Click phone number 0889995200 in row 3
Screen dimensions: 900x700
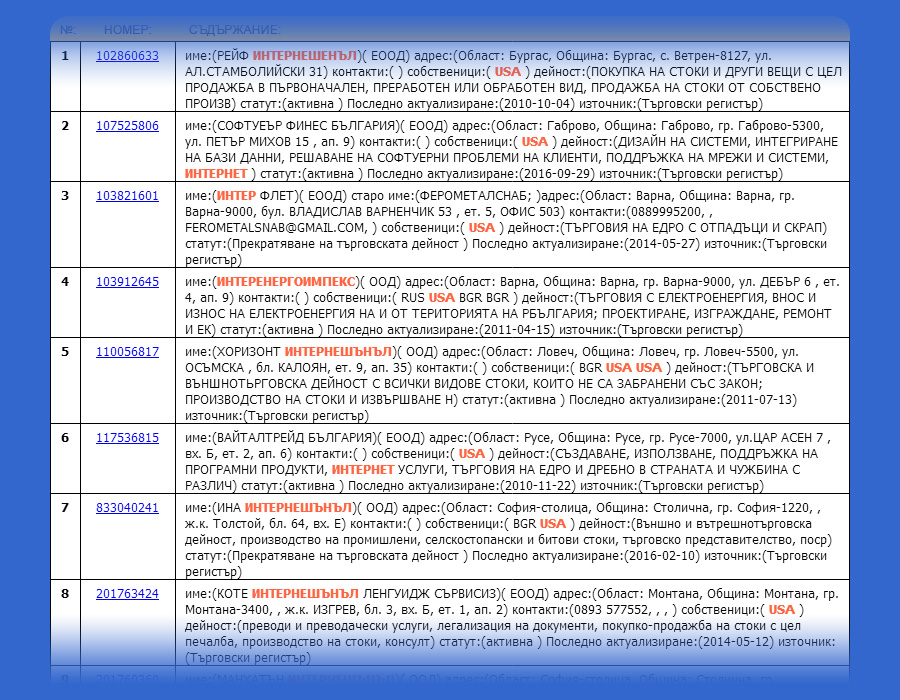pos(666,212)
